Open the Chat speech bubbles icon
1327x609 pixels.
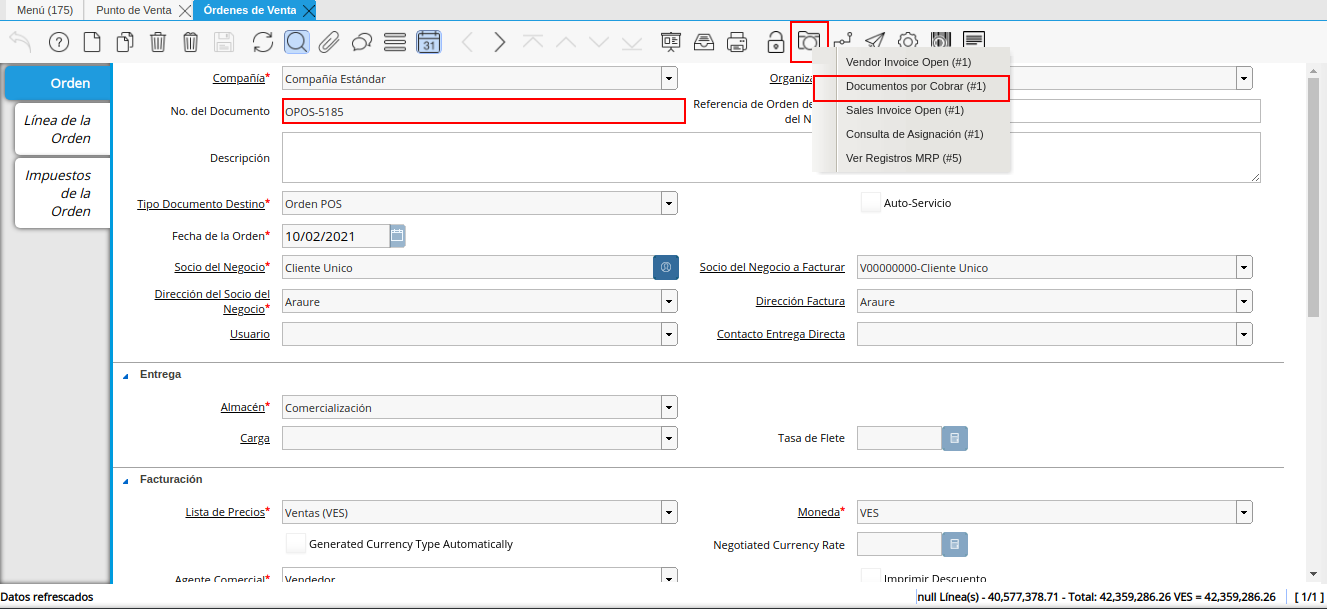(x=362, y=42)
